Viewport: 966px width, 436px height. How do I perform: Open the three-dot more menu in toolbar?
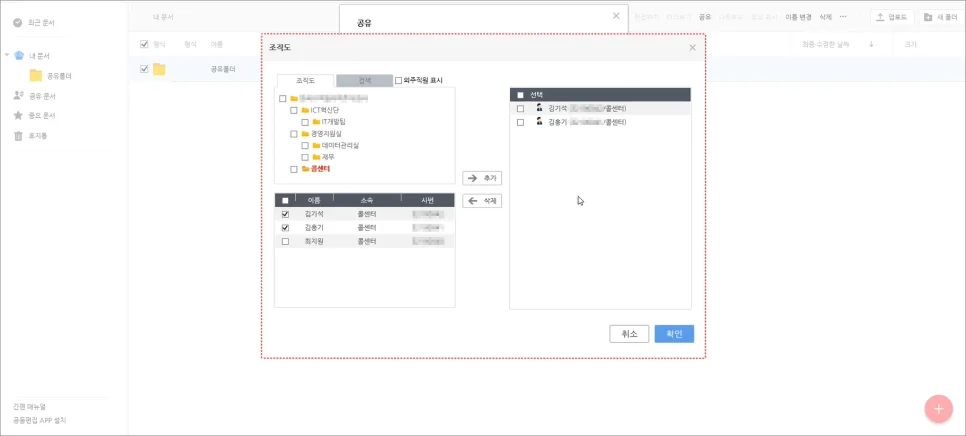coord(843,17)
